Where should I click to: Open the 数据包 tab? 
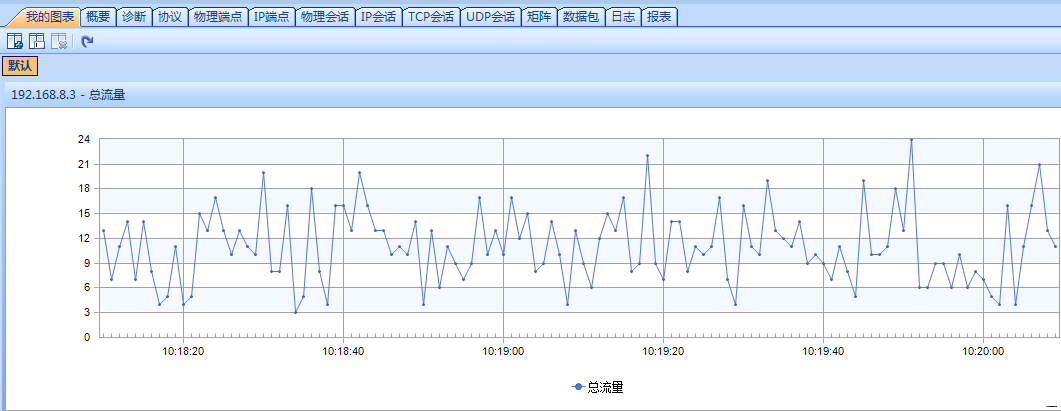[x=582, y=16]
